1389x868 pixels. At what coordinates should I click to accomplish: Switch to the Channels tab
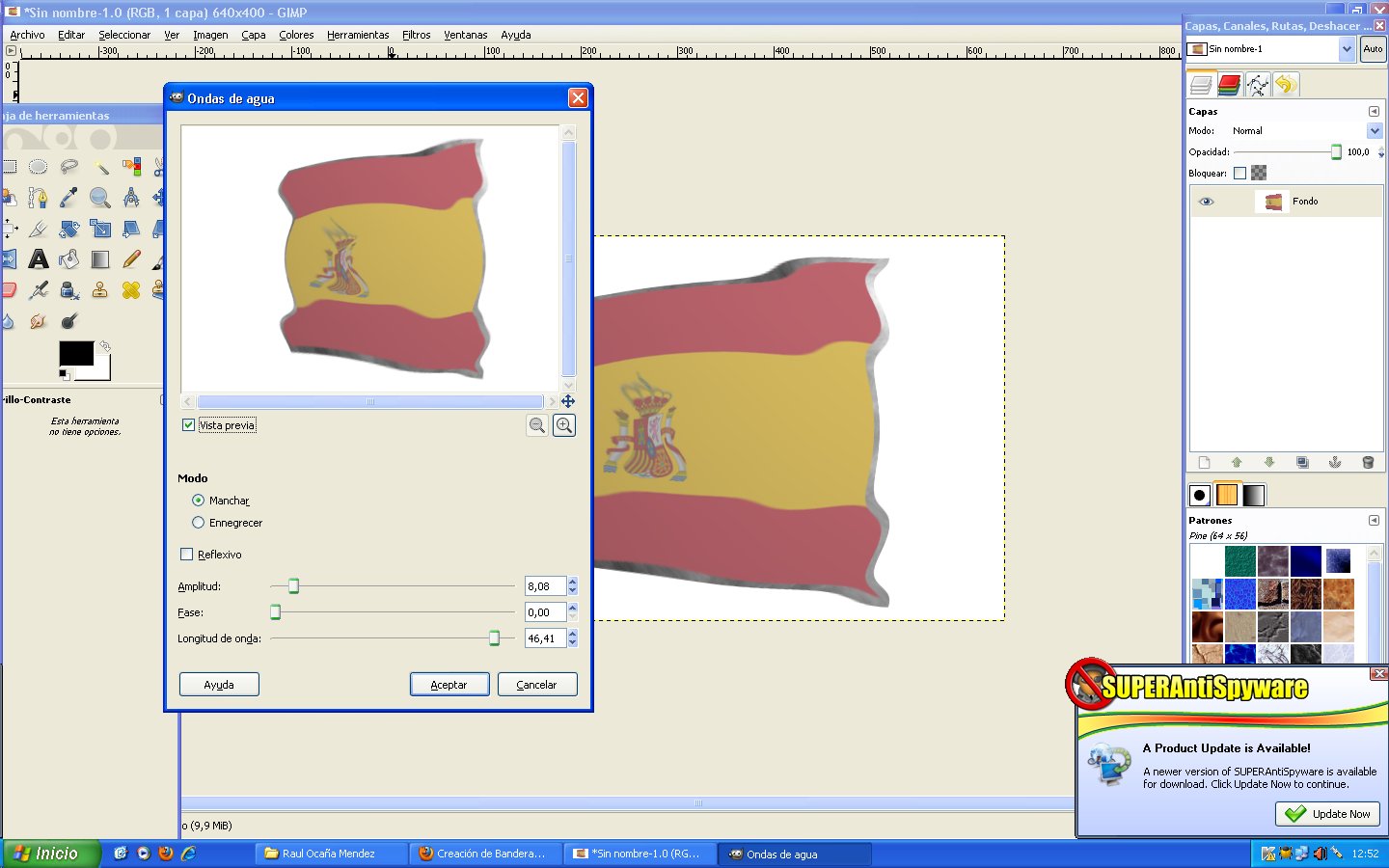tap(1229, 85)
